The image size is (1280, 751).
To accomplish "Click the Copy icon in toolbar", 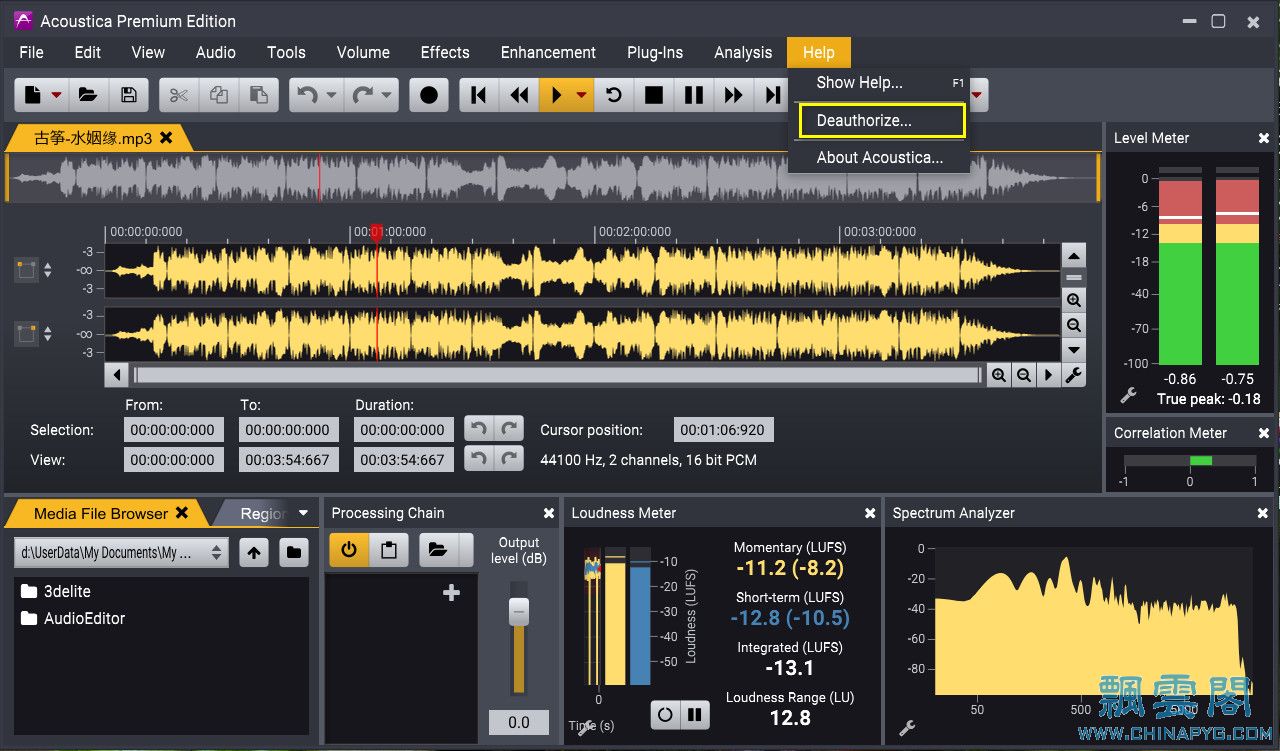I will (x=219, y=95).
